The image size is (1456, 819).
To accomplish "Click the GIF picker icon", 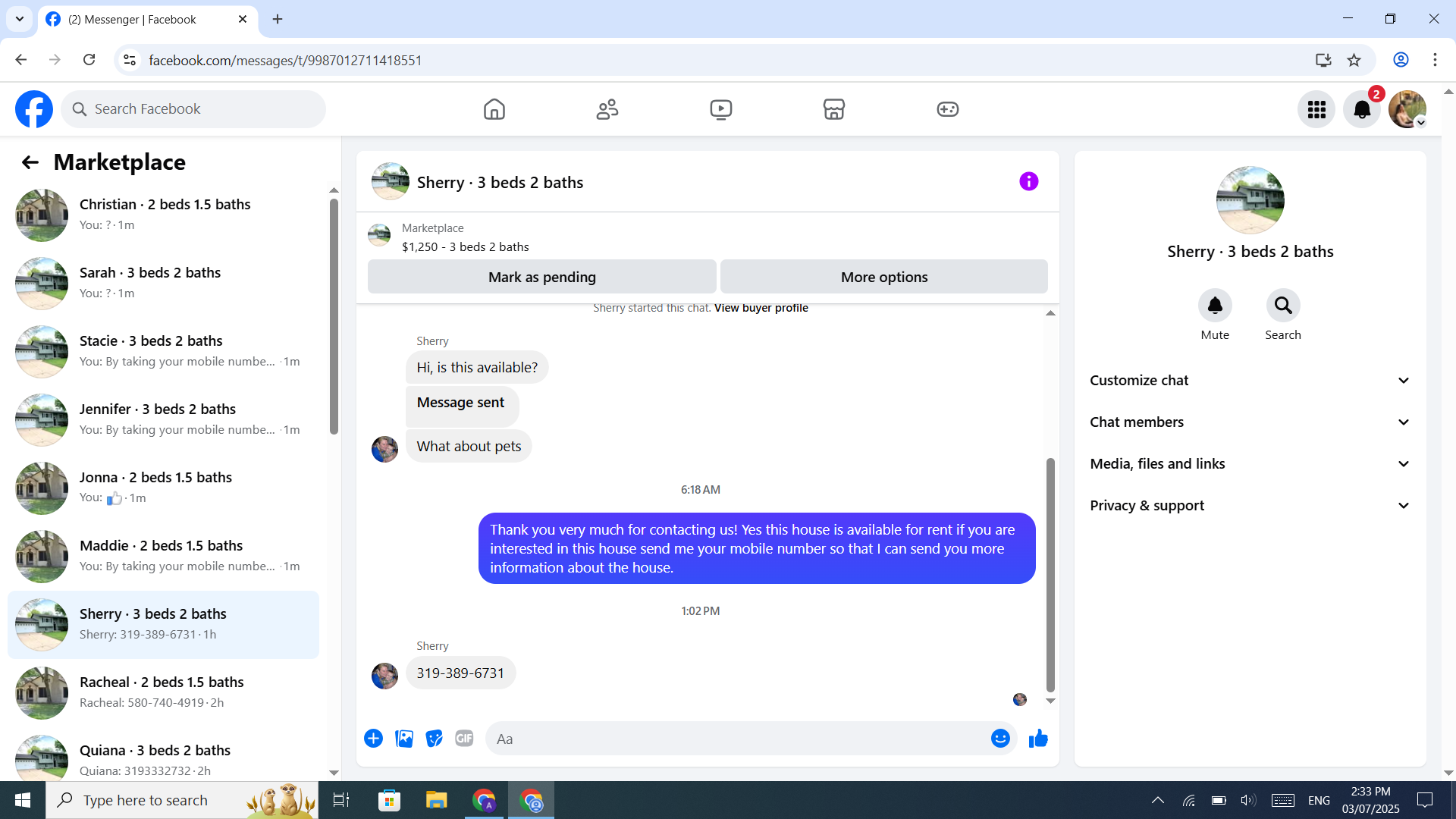I will pyautogui.click(x=464, y=739).
